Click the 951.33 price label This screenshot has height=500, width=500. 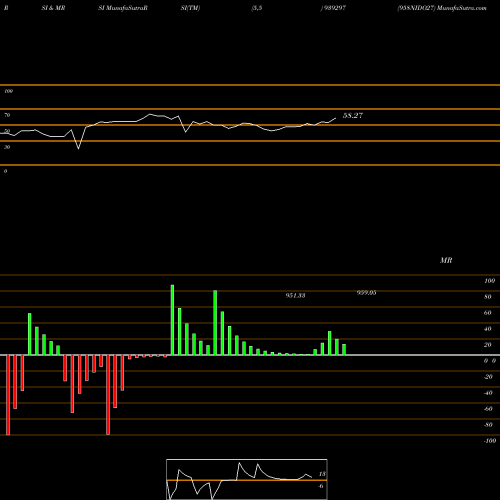click(295, 296)
